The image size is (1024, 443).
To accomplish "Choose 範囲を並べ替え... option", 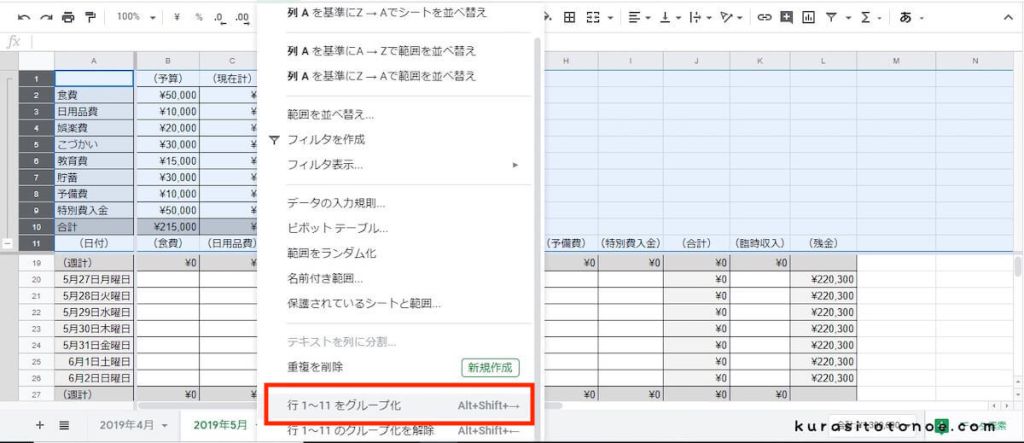I will click(x=330, y=115).
